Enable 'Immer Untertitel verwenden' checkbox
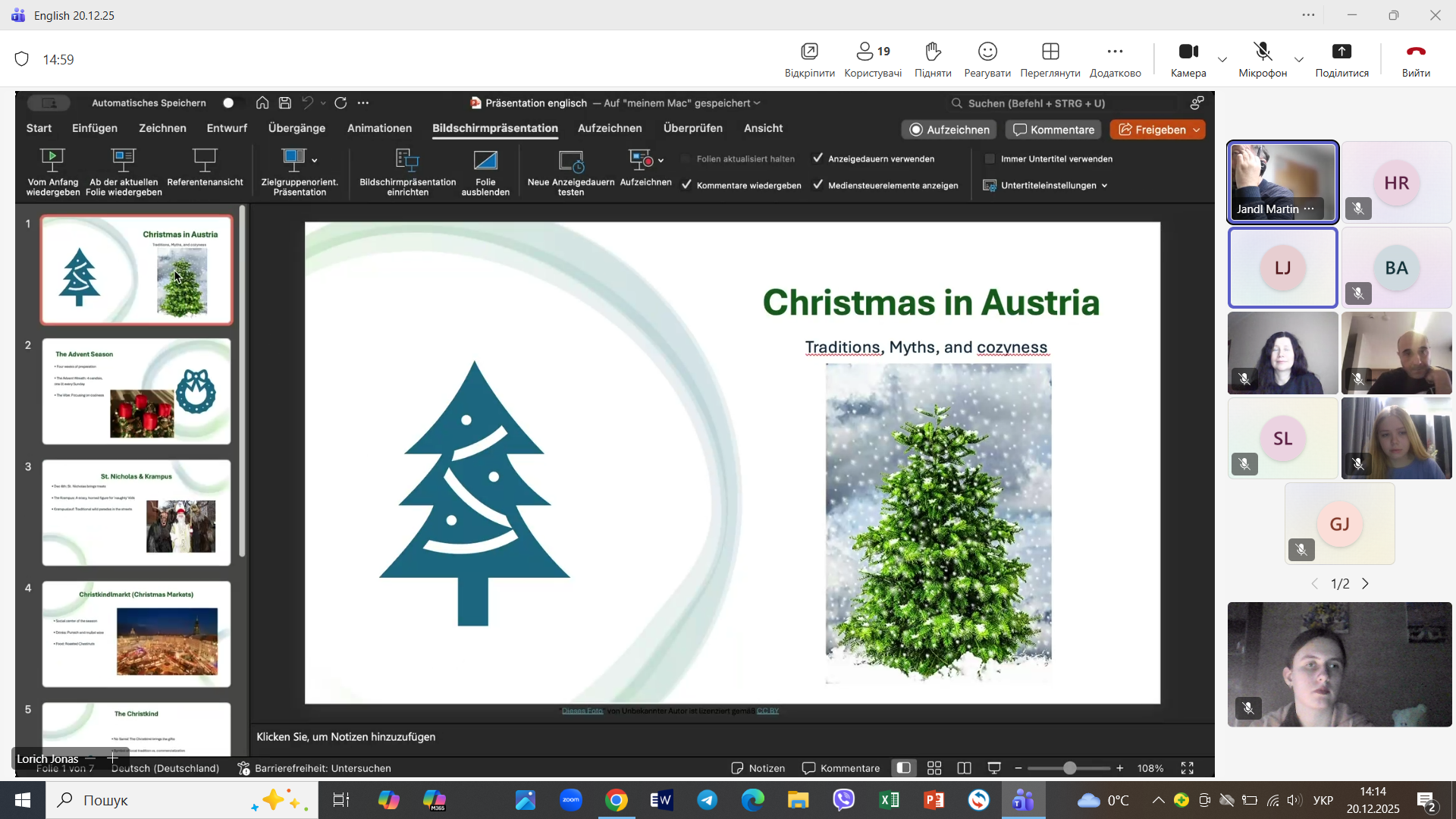Viewport: 1456px width, 819px height. click(990, 158)
